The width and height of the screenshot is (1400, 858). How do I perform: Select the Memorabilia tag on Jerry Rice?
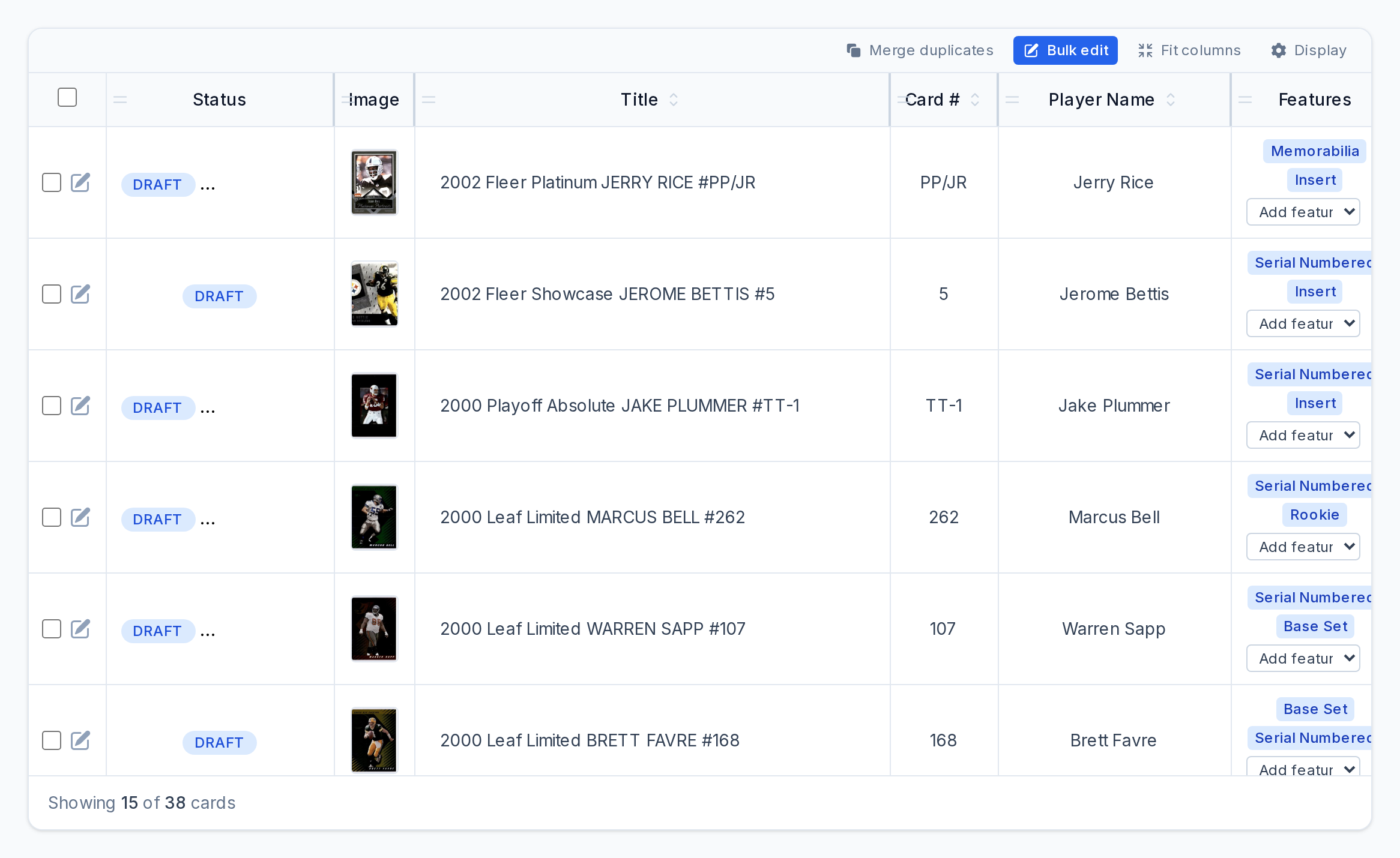click(1315, 151)
